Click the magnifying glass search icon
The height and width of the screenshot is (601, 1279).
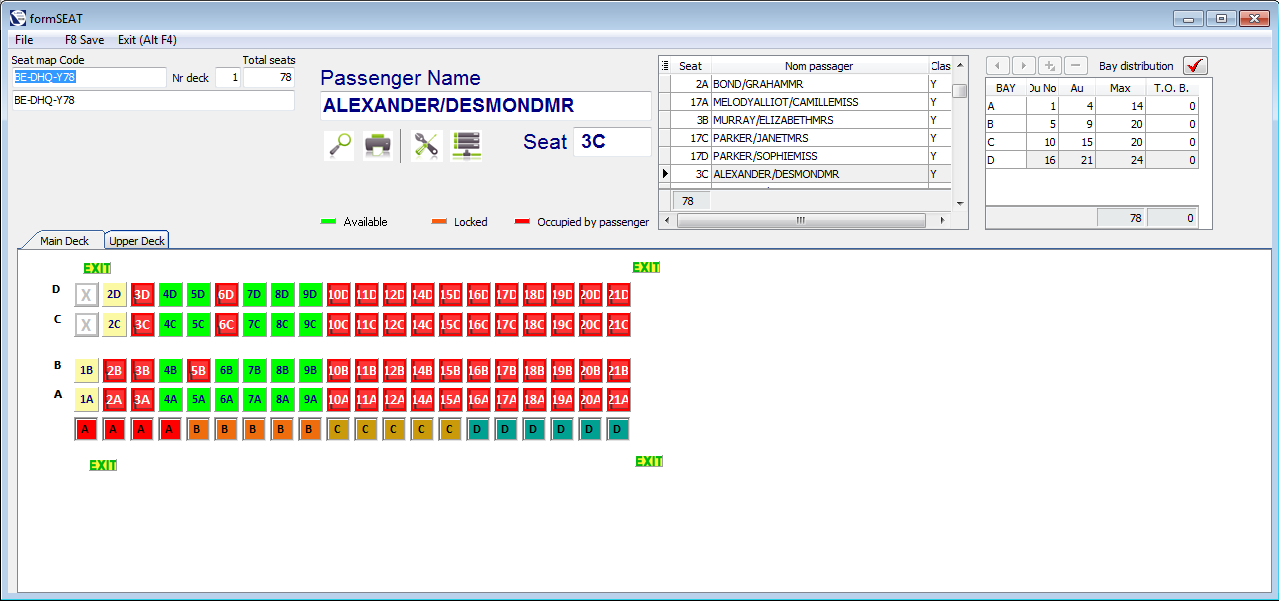tap(340, 145)
